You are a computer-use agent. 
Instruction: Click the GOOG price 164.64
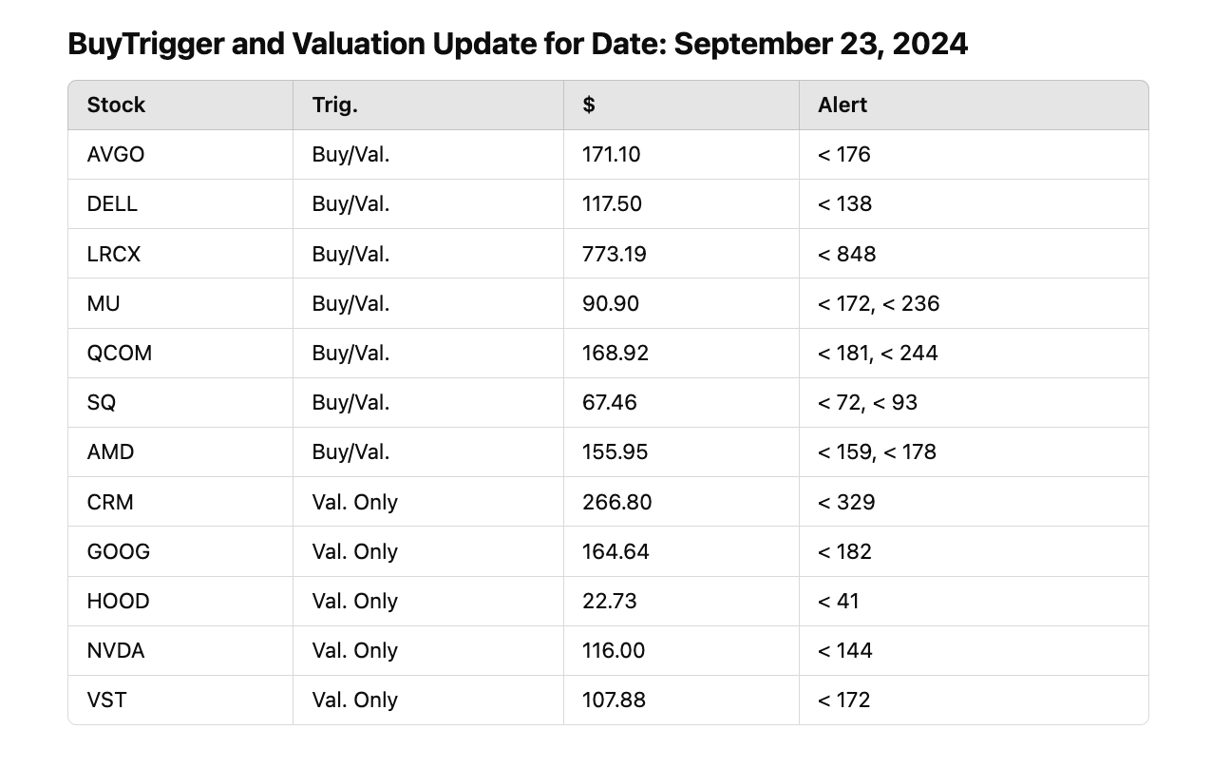point(615,551)
